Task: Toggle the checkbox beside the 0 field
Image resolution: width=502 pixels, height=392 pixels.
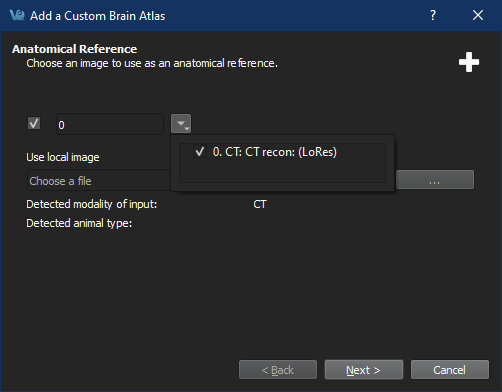Action: click(x=34, y=124)
